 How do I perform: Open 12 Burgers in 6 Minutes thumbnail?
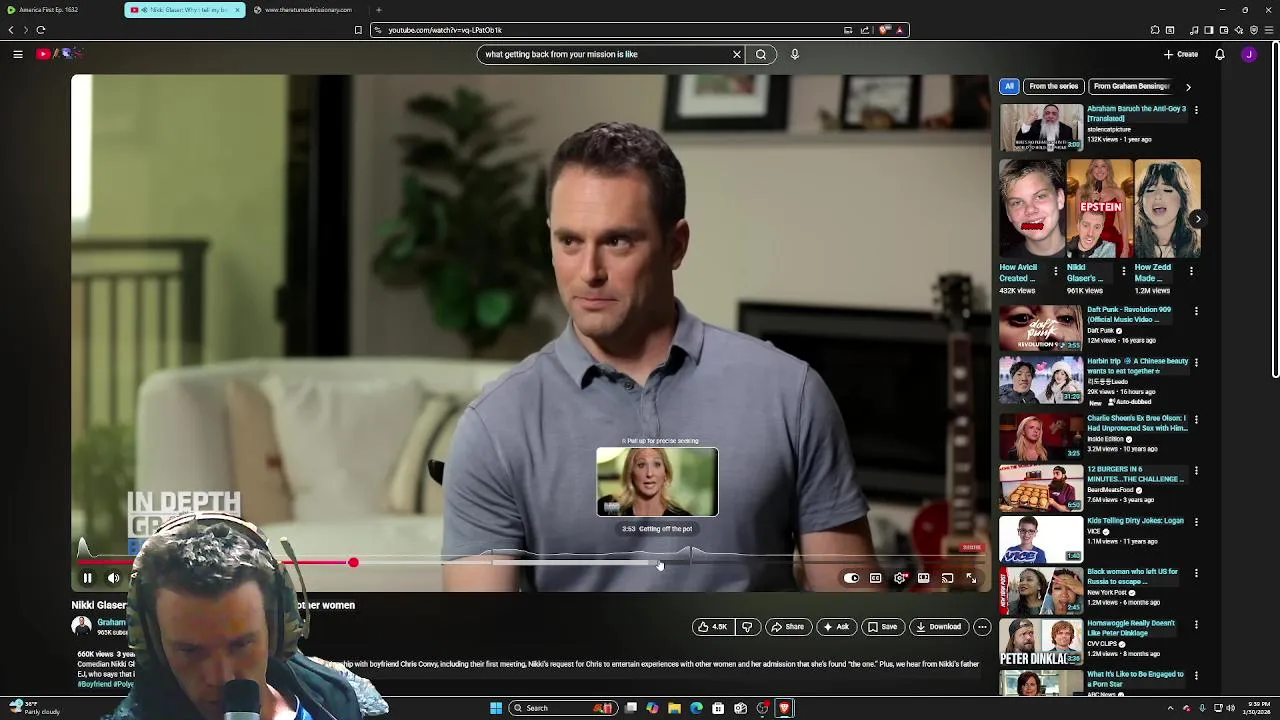(1041, 487)
